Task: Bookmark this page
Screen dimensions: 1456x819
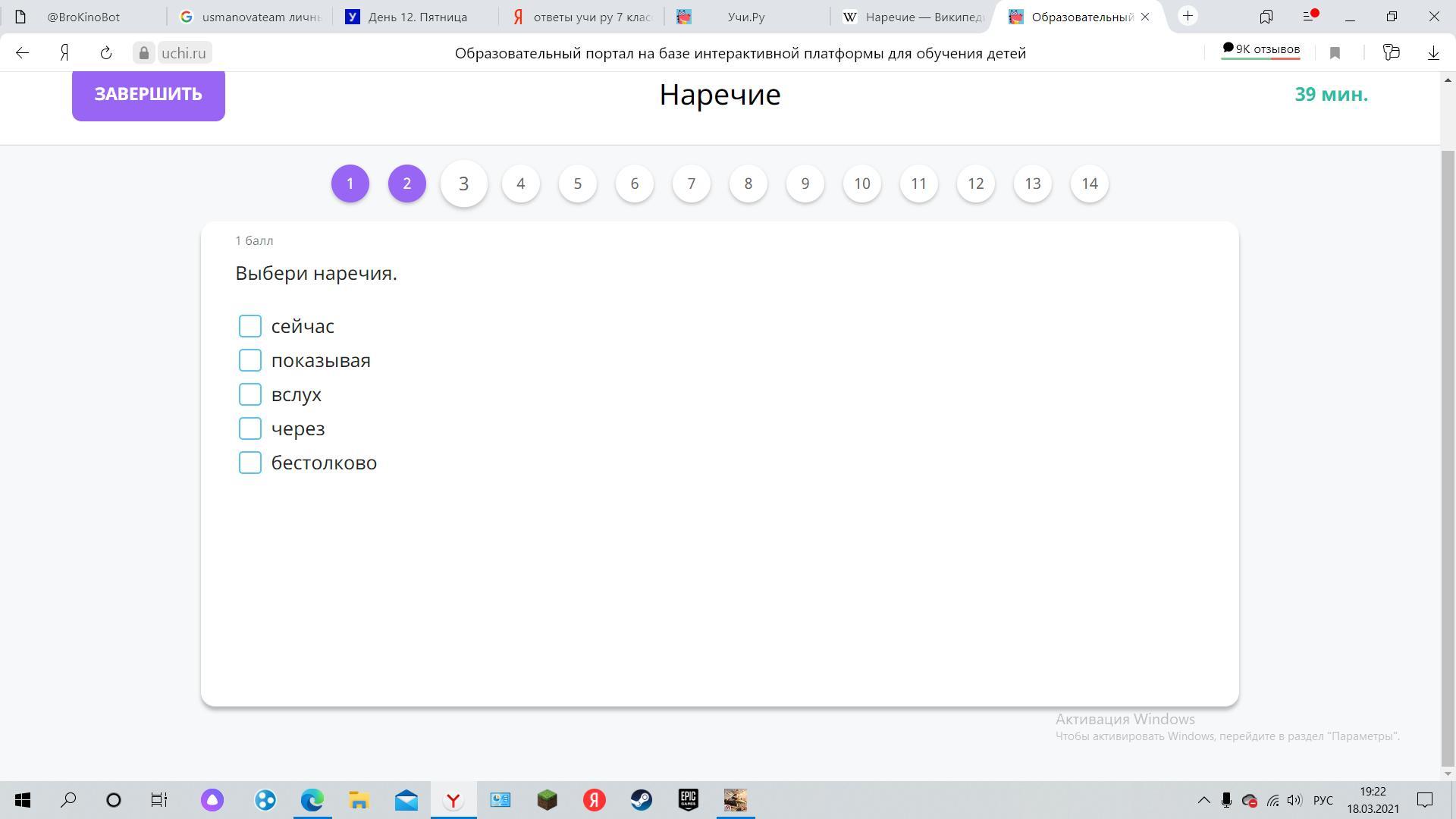Action: (x=1335, y=53)
